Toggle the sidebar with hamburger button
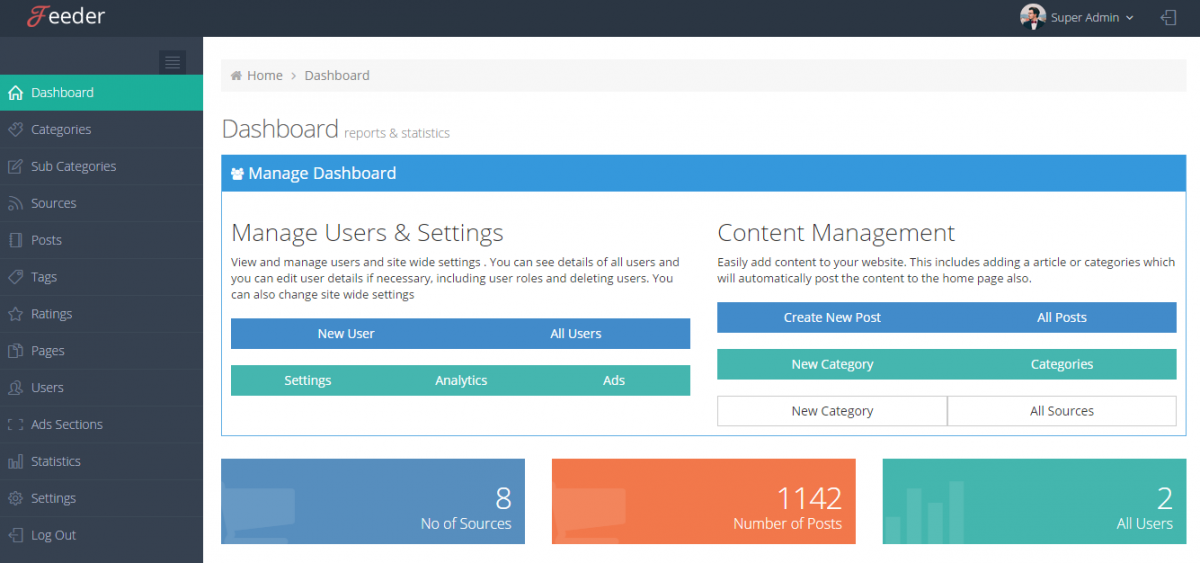Viewport: 1200px width, 563px height. [172, 62]
